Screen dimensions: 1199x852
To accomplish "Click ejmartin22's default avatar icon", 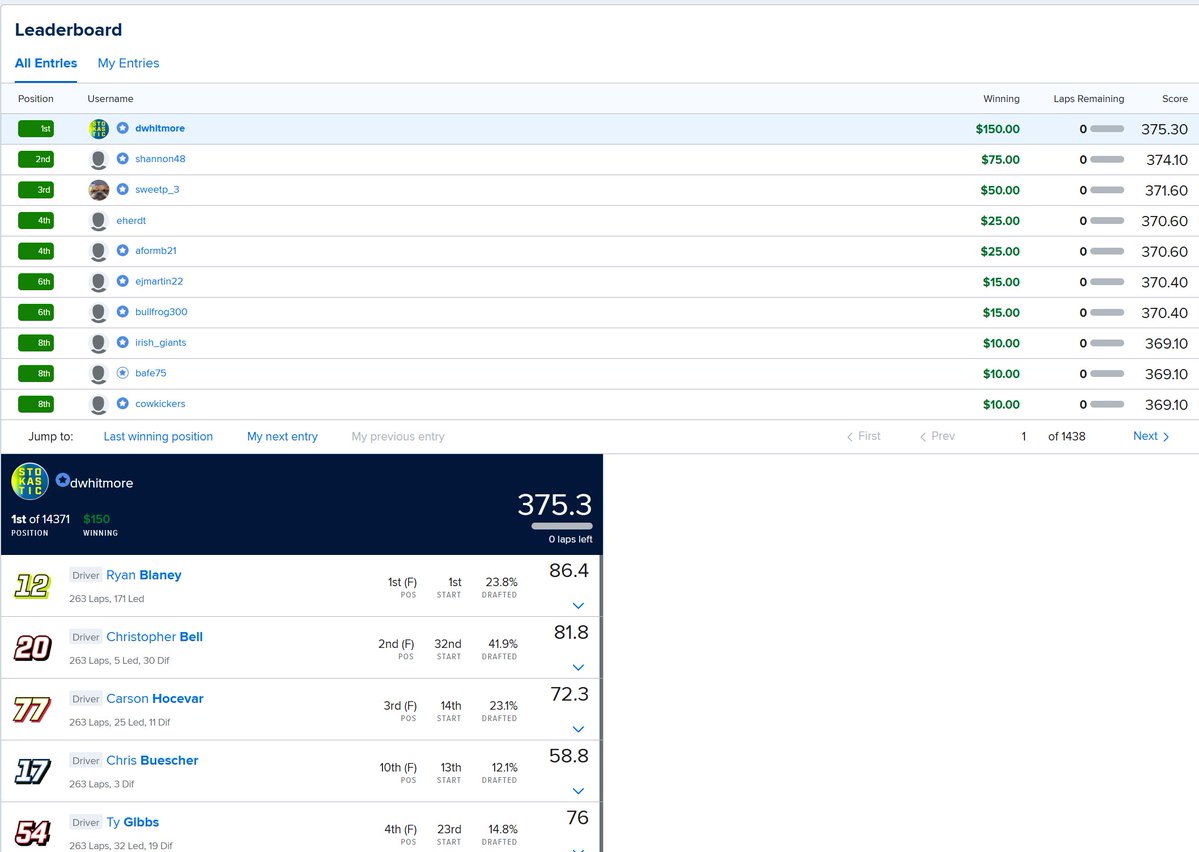I will [x=99, y=281].
